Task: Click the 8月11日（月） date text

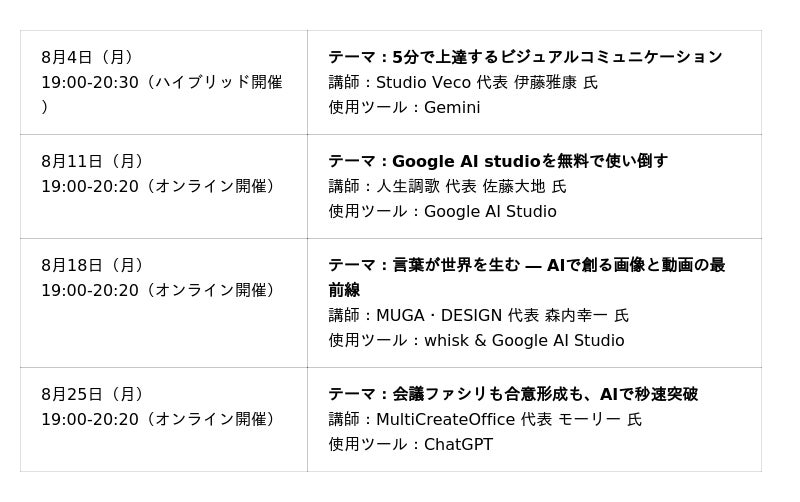Action: tap(92, 161)
